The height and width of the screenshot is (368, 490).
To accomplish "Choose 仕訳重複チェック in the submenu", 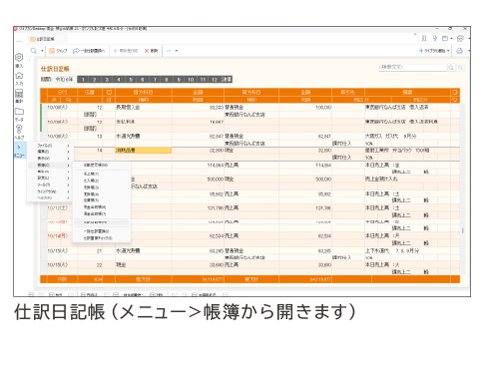I will (101, 238).
